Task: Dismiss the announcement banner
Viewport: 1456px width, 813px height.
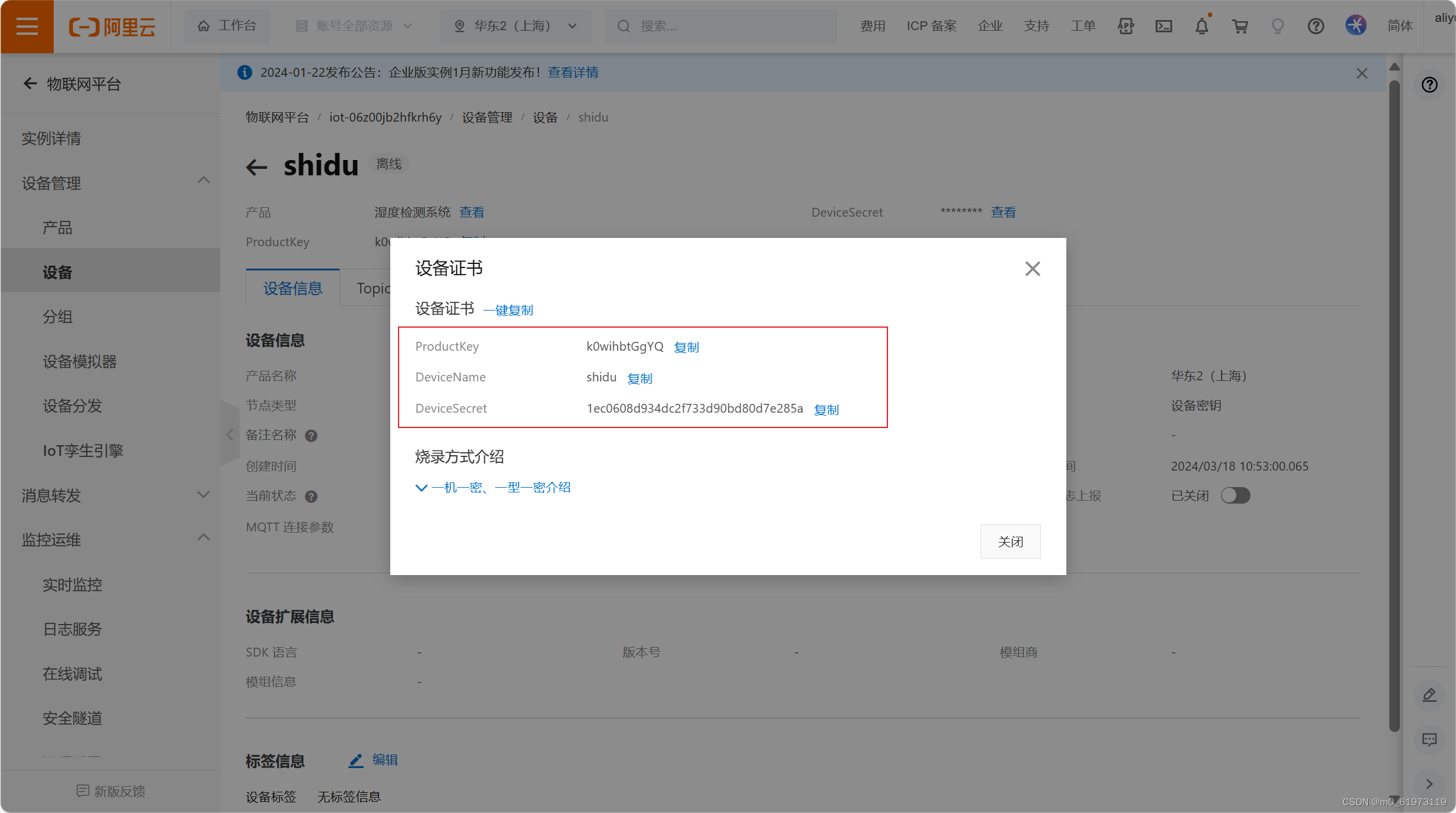Action: (1362, 73)
